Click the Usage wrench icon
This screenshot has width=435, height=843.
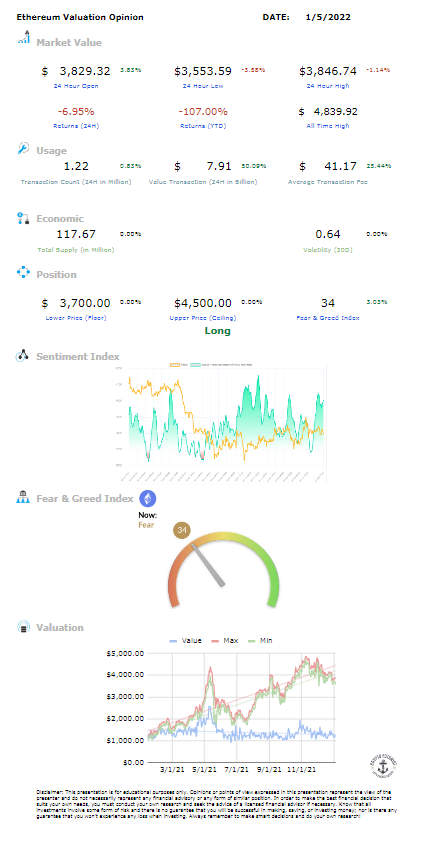(23, 148)
